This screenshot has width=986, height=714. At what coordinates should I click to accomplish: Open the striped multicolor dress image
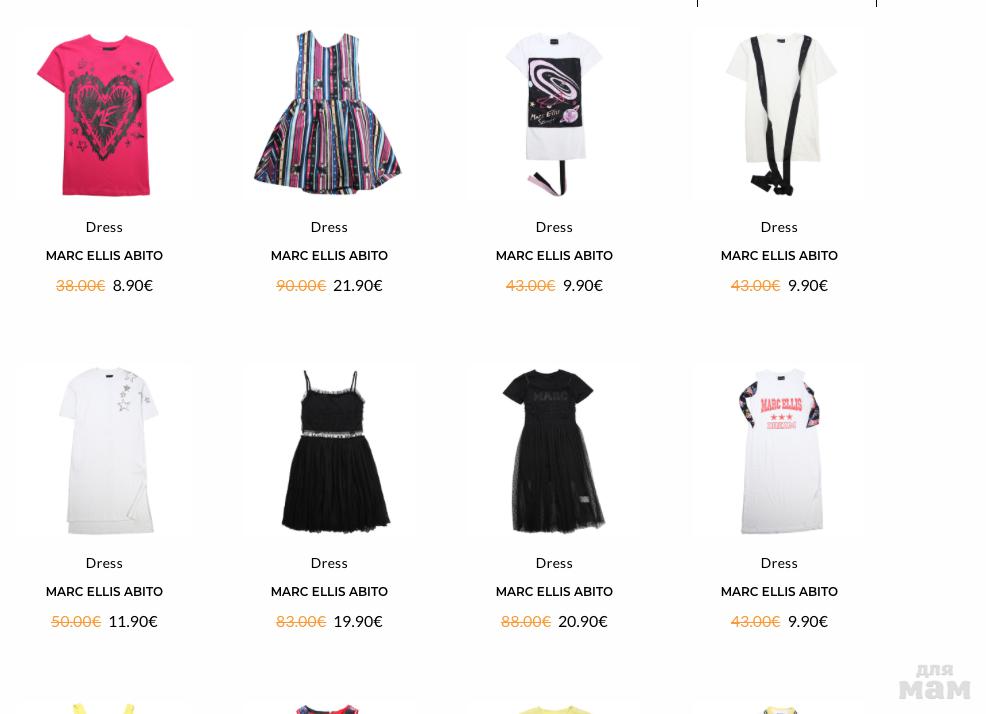(328, 112)
